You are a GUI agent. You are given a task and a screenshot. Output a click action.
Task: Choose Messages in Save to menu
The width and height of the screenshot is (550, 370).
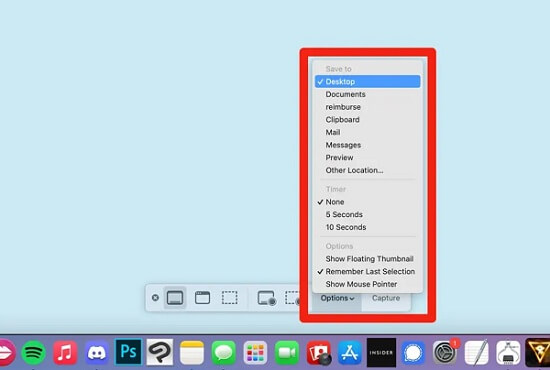368,145
